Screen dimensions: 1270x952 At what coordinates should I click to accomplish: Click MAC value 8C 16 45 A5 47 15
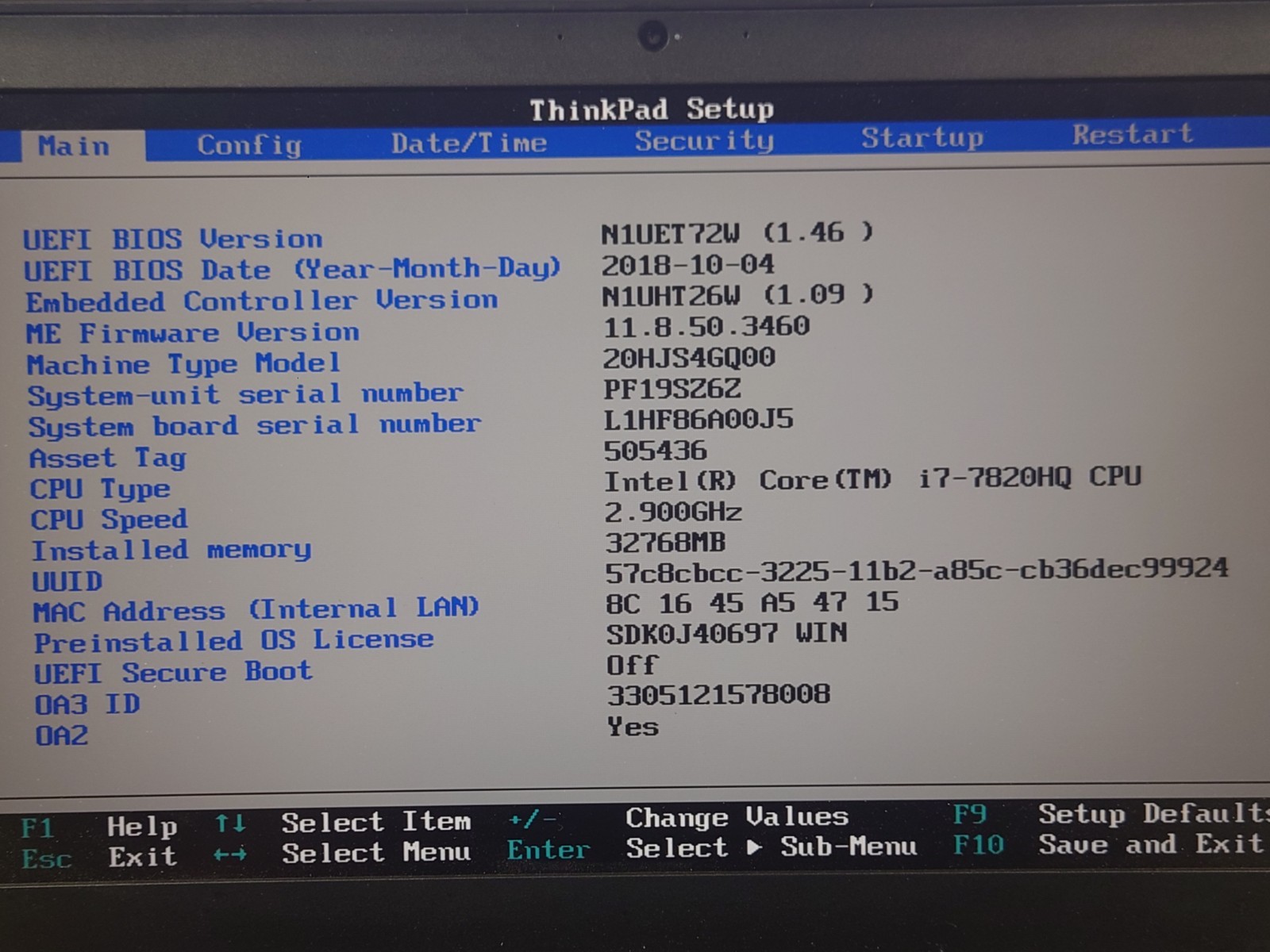tap(752, 602)
